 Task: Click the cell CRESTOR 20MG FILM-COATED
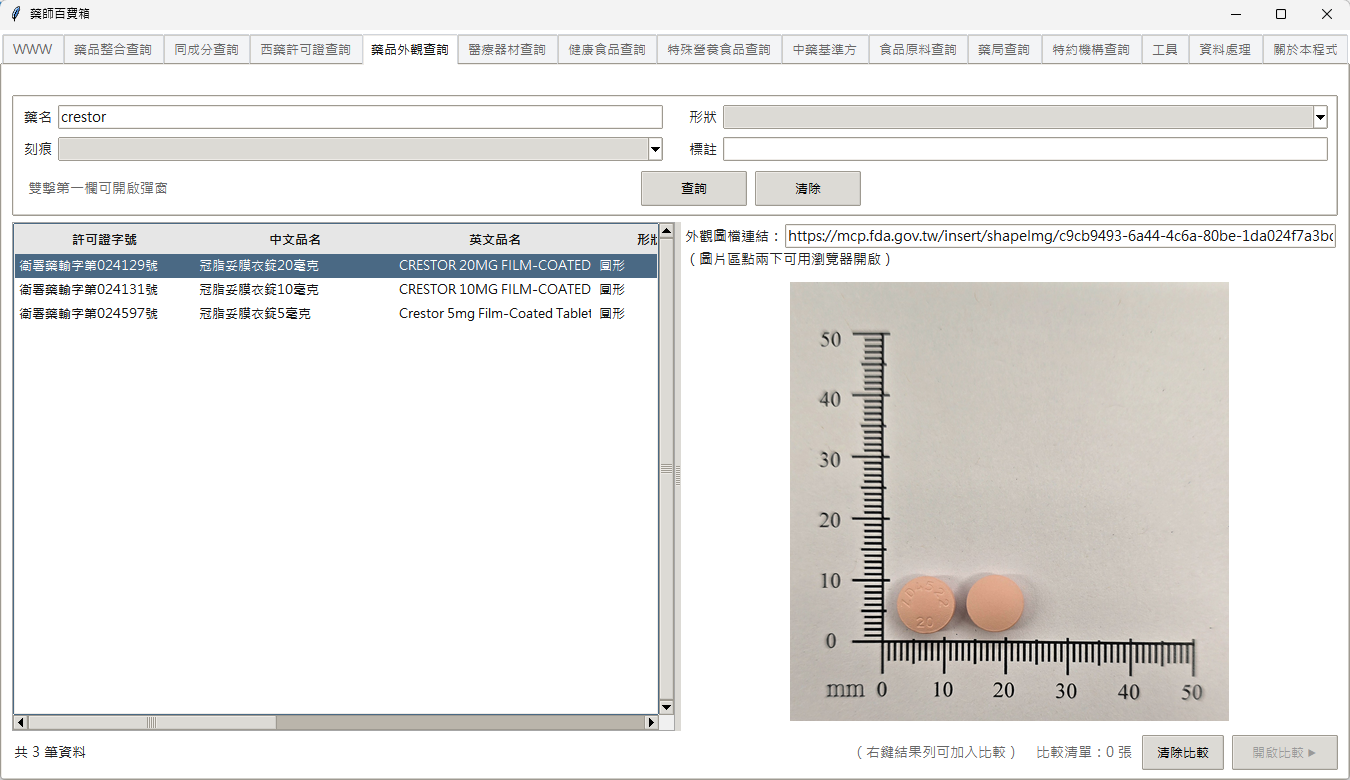pyautogui.click(x=495, y=266)
